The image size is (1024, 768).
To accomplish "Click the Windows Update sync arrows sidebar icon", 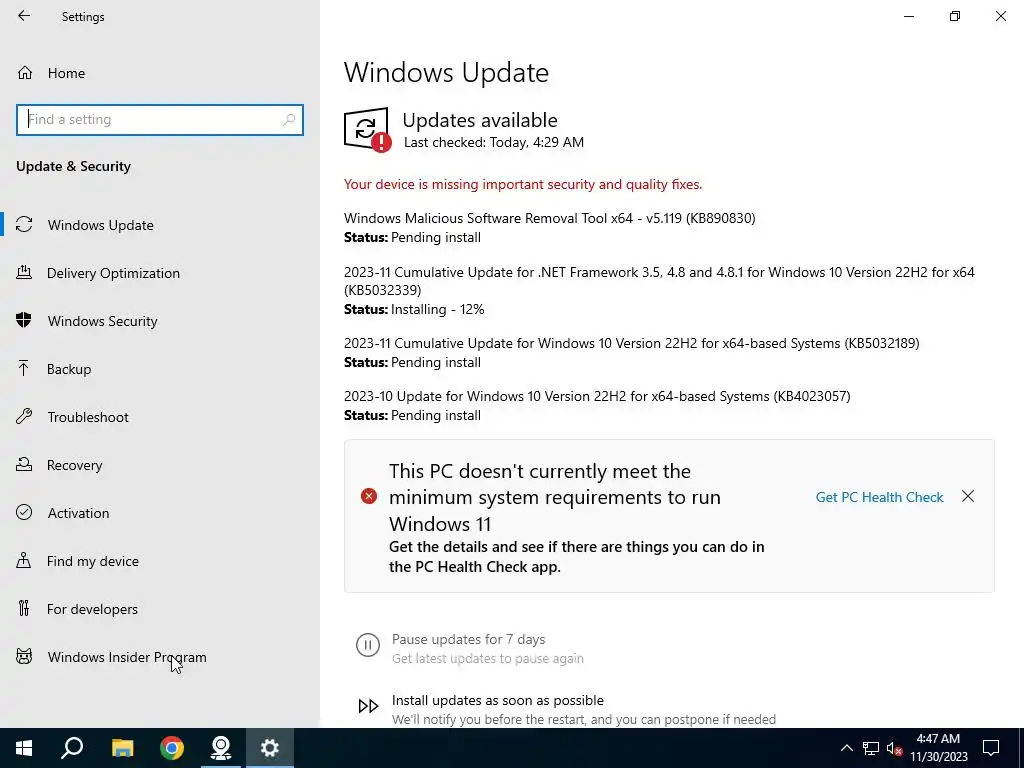I will coord(24,225).
